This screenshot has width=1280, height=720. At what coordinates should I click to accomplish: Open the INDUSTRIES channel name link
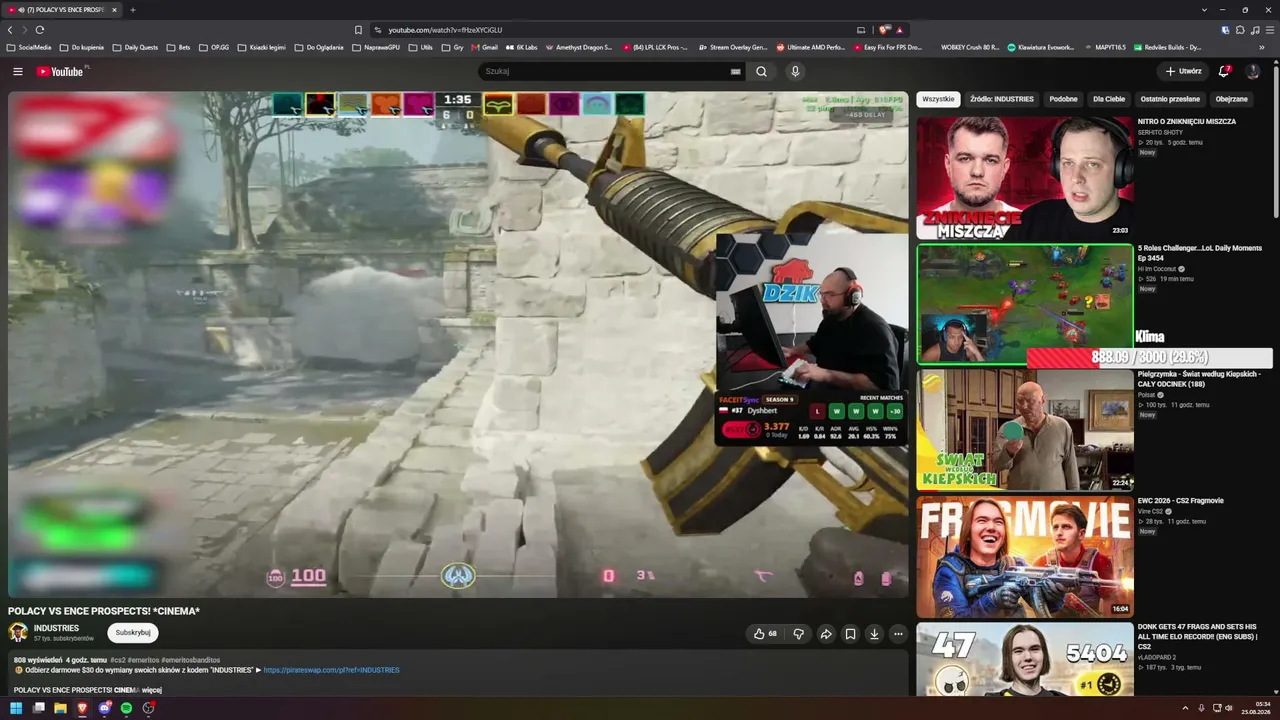point(56,628)
